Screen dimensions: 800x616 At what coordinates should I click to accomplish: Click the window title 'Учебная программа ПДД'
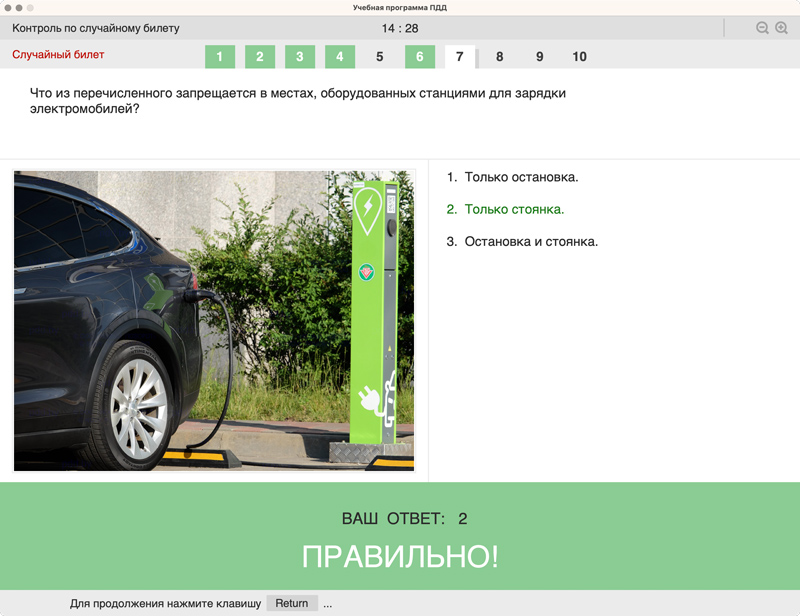pos(400,8)
